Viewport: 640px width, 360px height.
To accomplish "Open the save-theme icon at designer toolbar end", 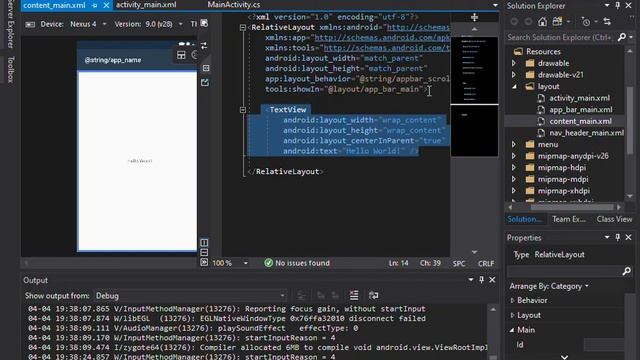I will coord(204,23).
